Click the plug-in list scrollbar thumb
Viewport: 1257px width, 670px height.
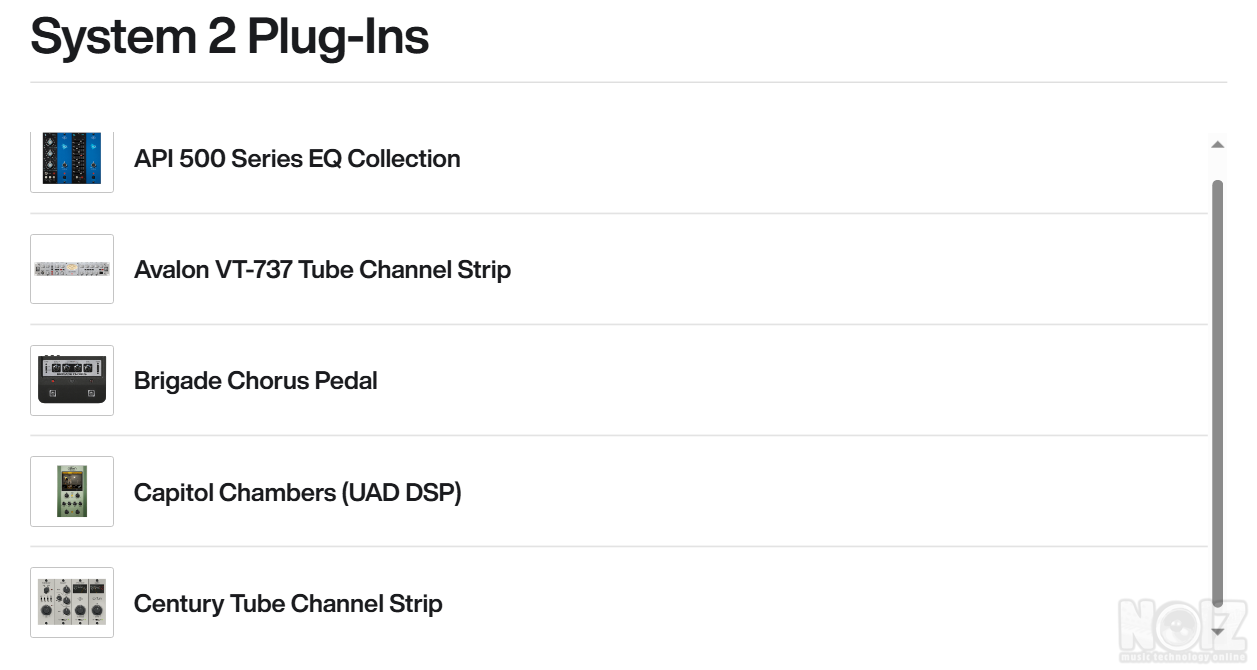(x=1217, y=390)
